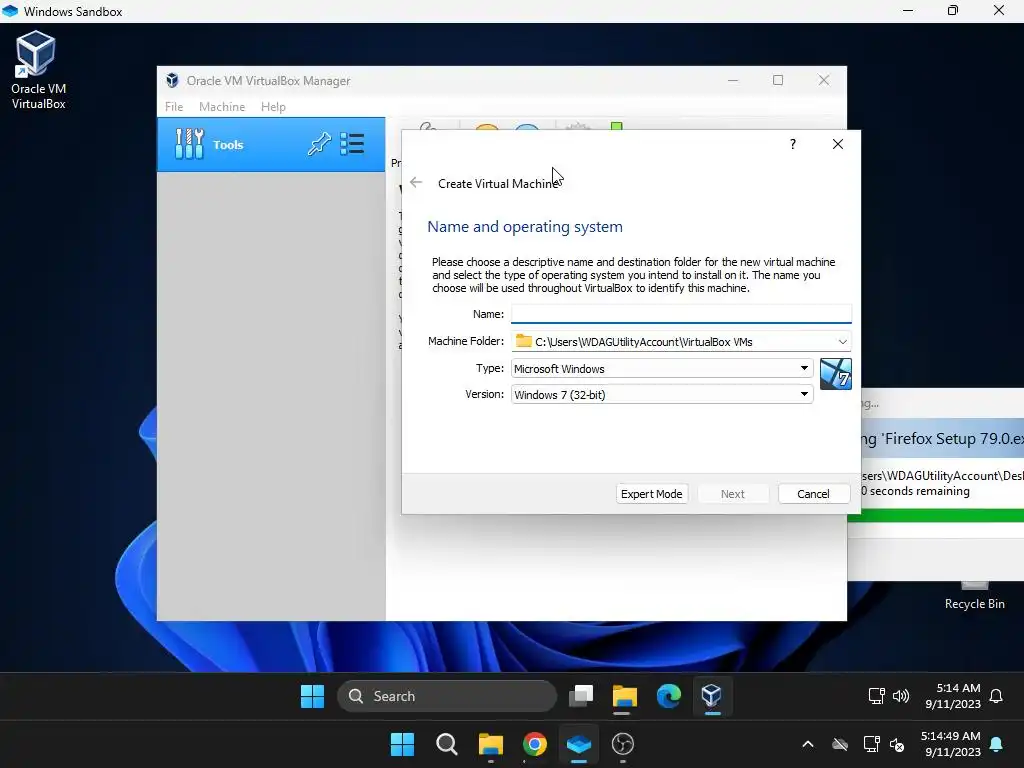Image resolution: width=1024 pixels, height=768 pixels.
Task: Focus the Name input field
Action: point(681,314)
